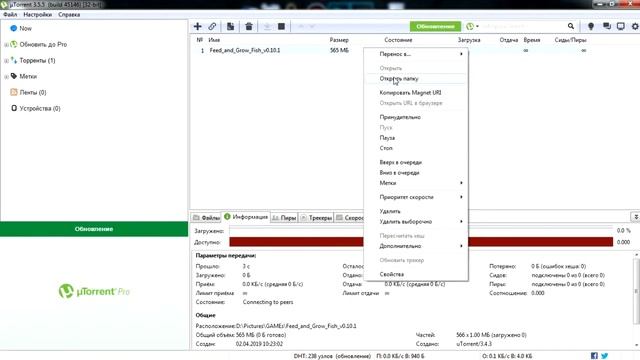Select the Feed_and_Grow_Fish_v0.10.1 torrent row
This screenshot has height=360, width=640.
(x=278, y=50)
